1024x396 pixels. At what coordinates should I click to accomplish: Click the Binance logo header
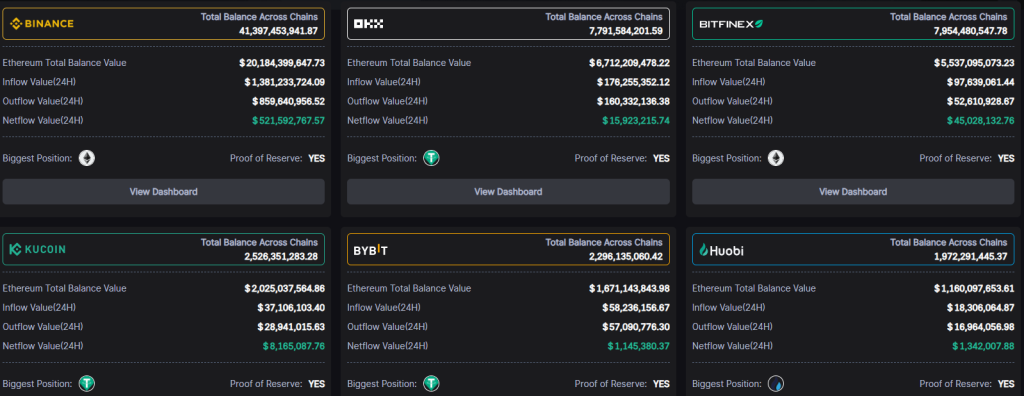point(42,24)
